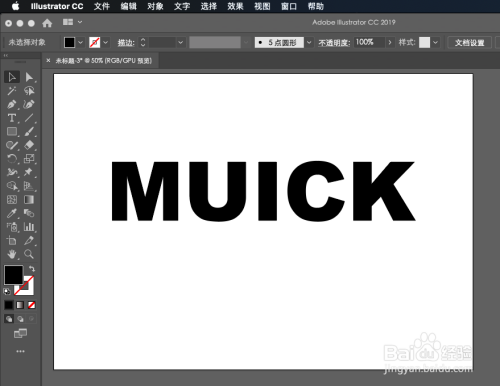Image resolution: width=500 pixels, height=386 pixels.
Task: Select the Mesh tool
Action: [x=12, y=200]
